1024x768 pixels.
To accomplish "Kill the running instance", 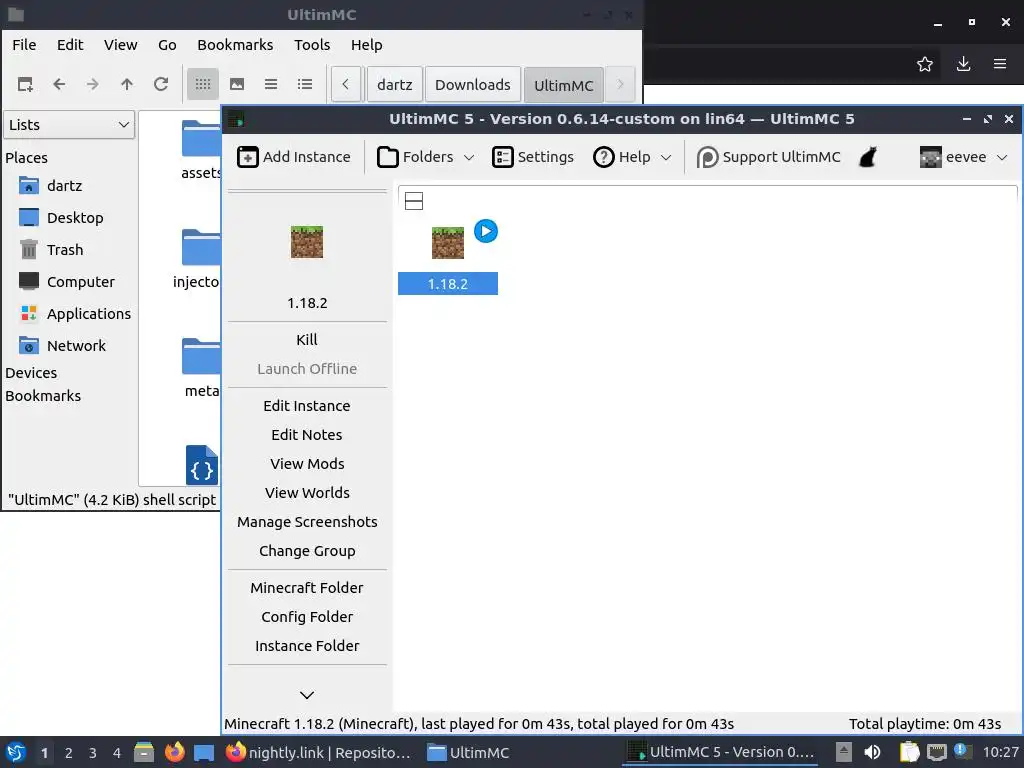I will (x=307, y=340).
